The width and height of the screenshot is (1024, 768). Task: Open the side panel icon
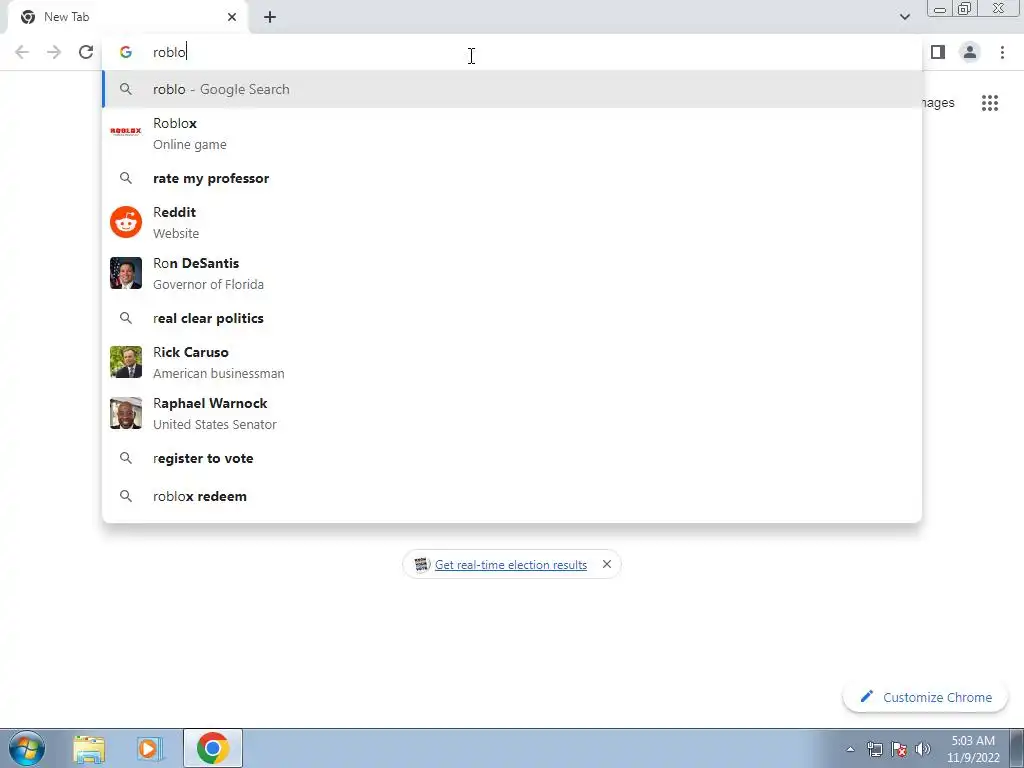click(x=938, y=52)
